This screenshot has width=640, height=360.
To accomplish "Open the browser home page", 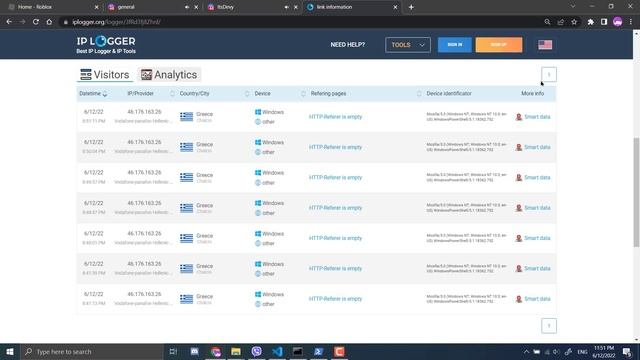I will click(x=49, y=22).
